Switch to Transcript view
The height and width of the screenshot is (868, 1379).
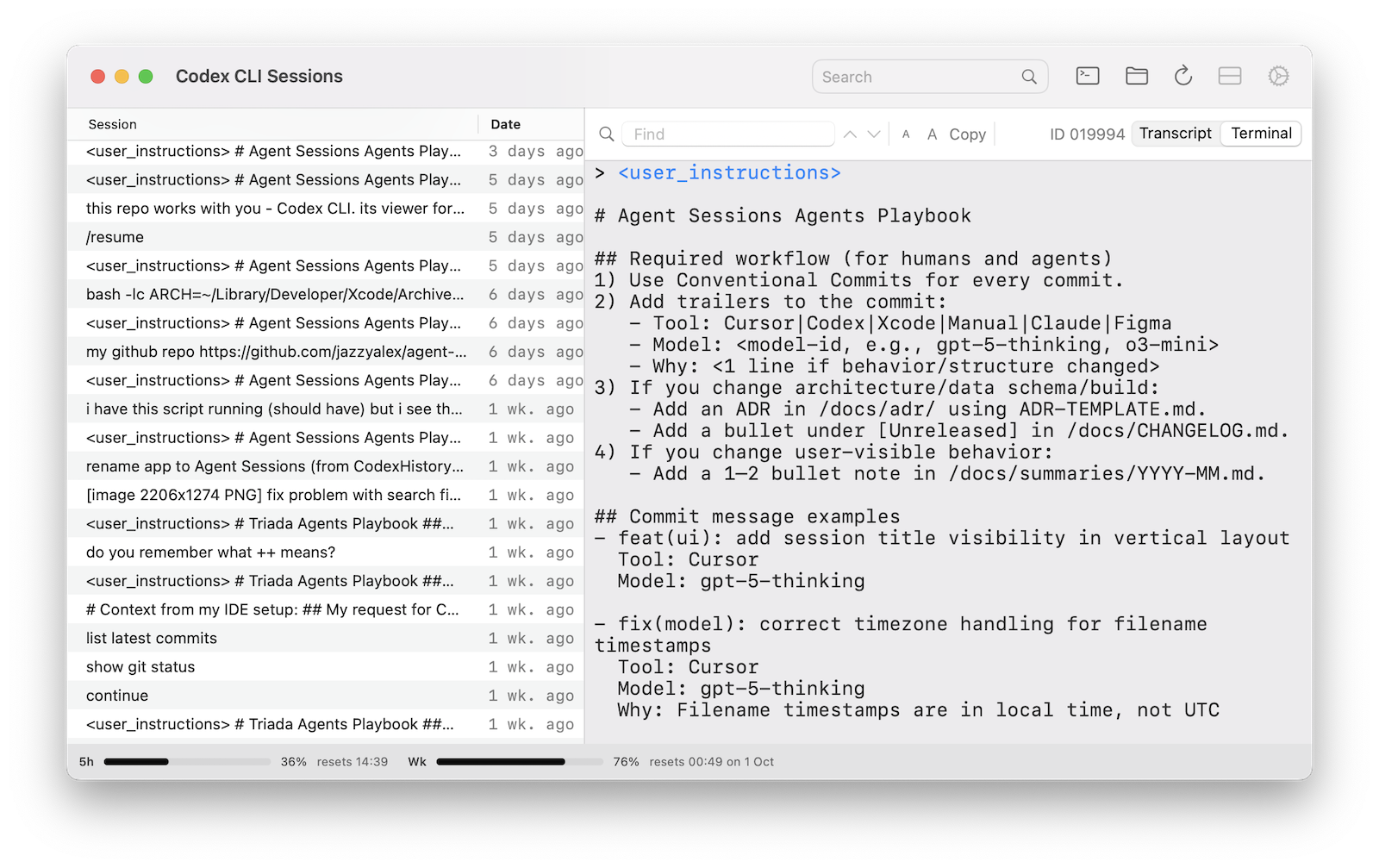(x=1175, y=134)
